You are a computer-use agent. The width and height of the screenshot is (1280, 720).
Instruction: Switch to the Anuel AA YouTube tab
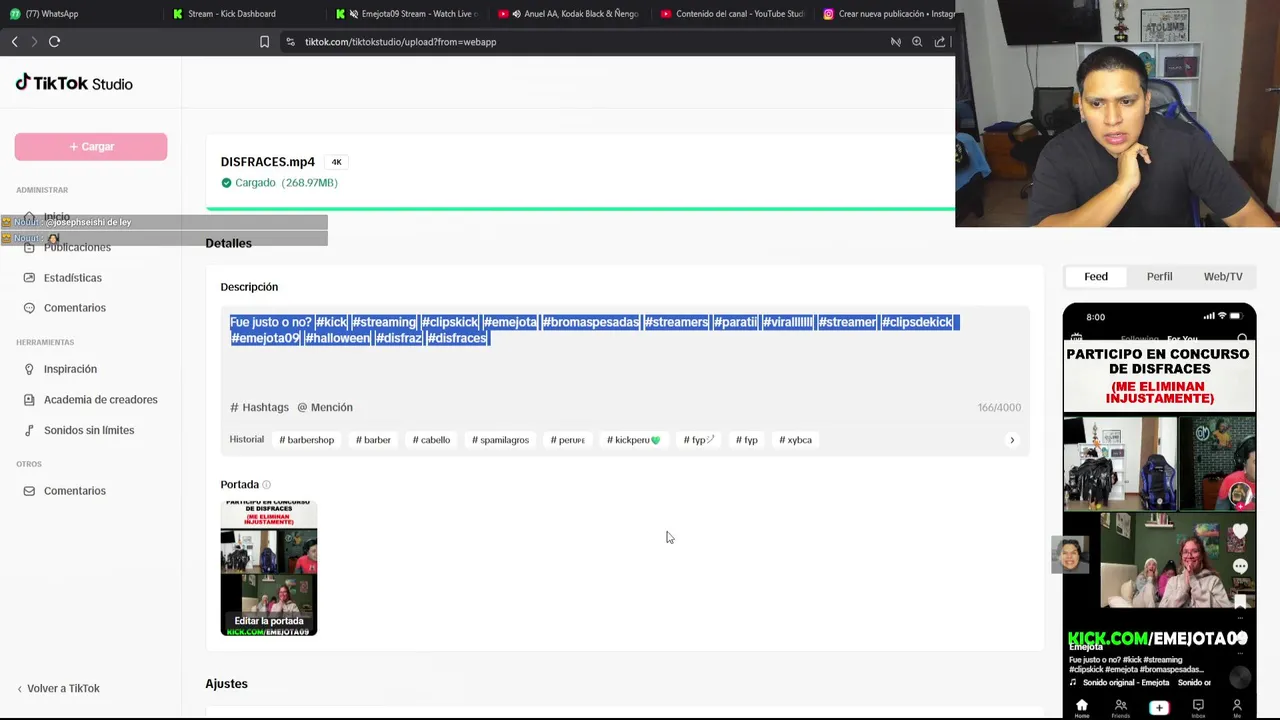[570, 14]
